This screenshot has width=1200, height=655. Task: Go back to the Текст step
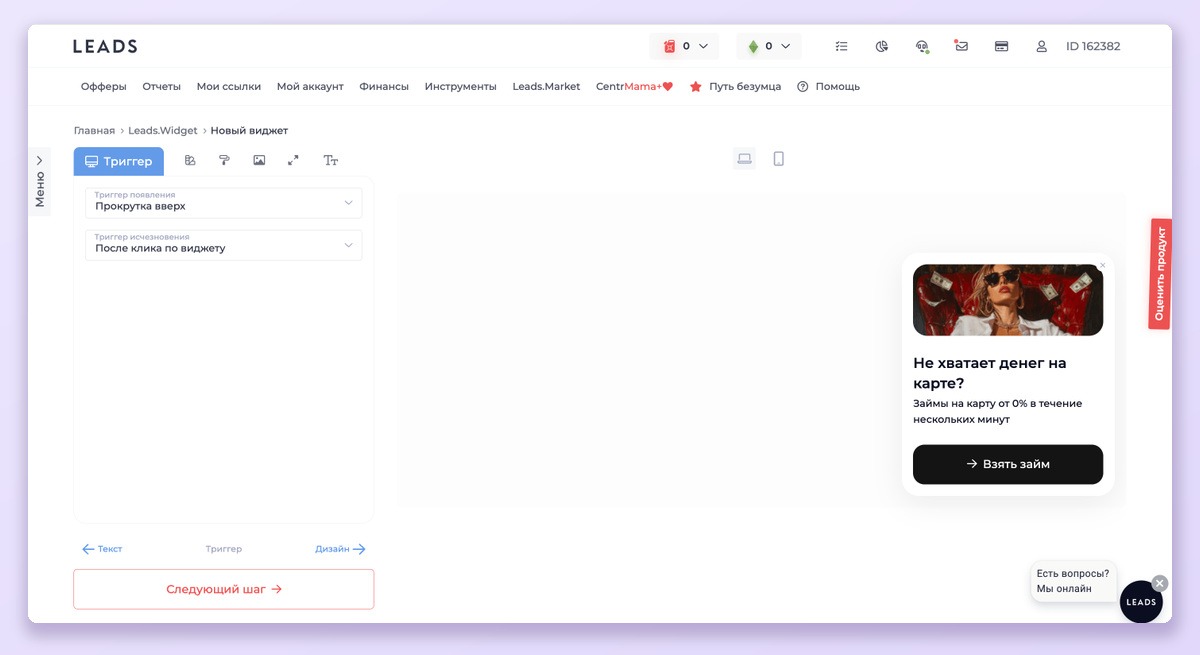coord(102,549)
